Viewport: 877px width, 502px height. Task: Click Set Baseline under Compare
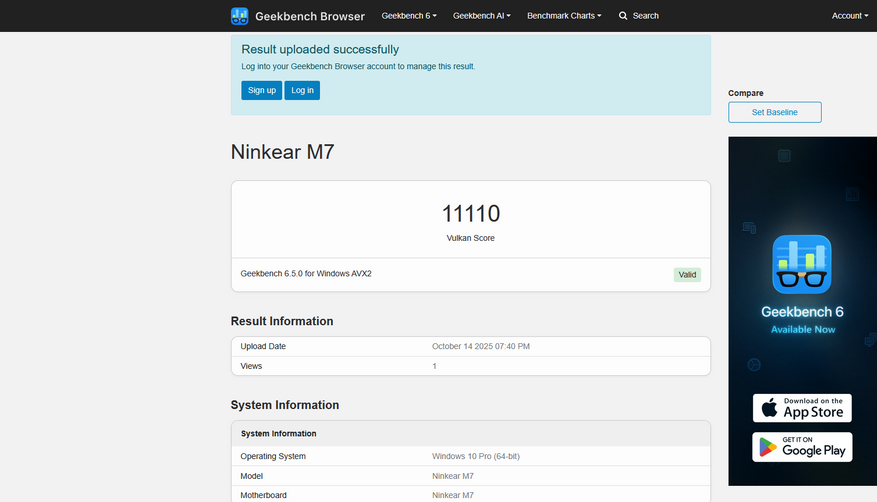[x=774, y=112]
